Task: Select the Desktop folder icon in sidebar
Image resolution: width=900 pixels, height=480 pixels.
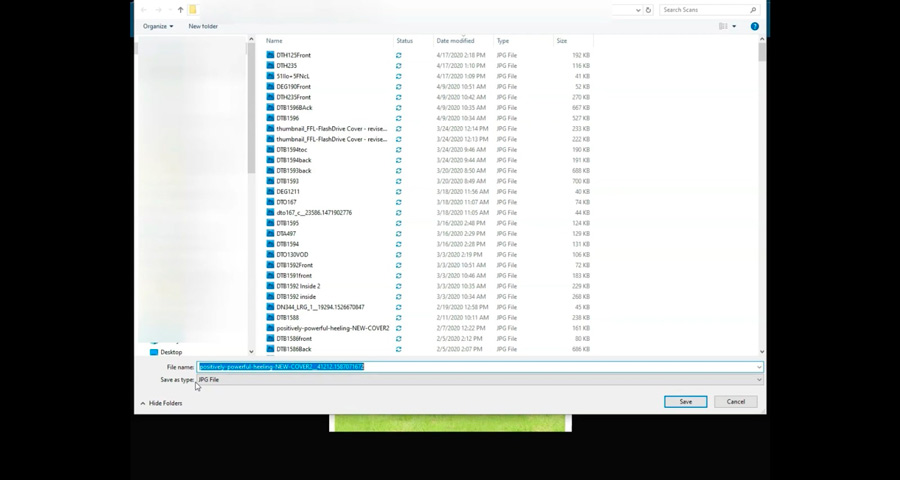Action: 154,352
